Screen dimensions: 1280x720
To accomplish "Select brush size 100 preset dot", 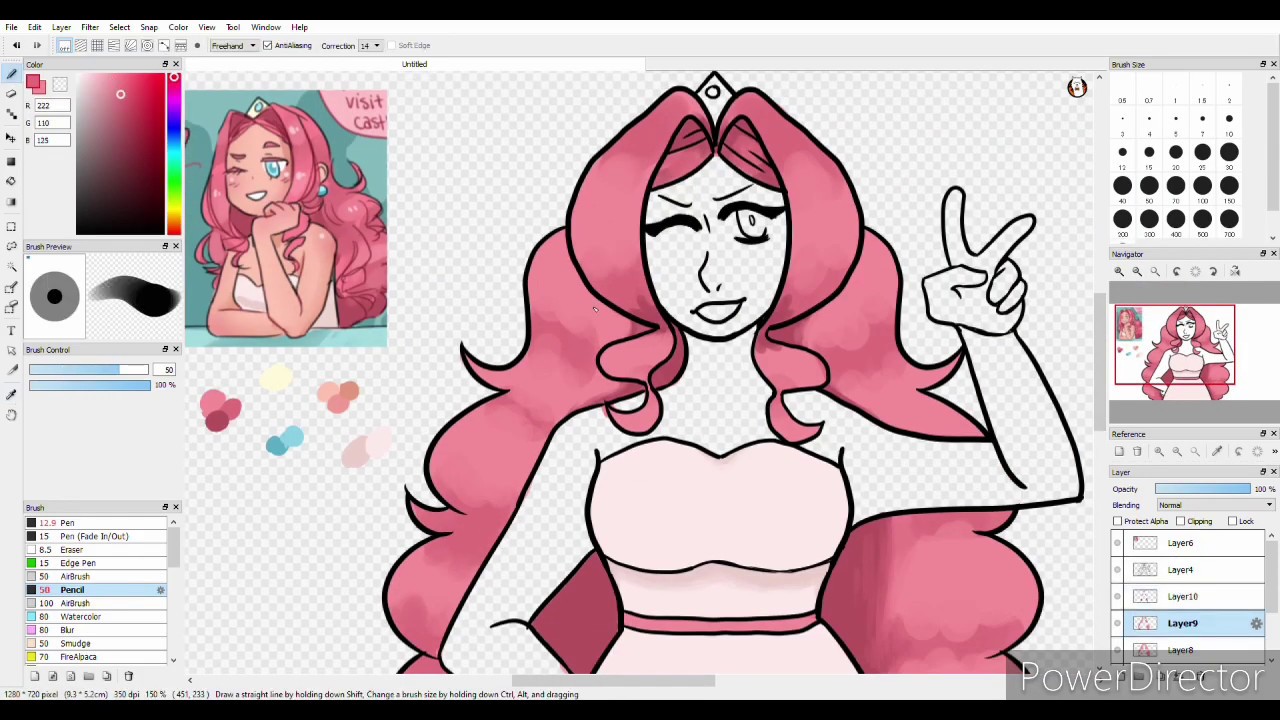I will pos(1203,186).
